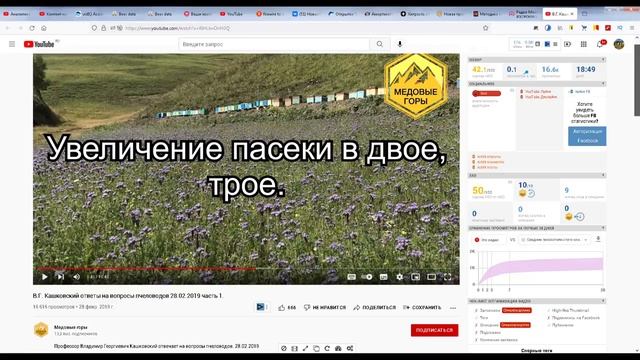Switch to the 'YouTube' browser tab

(234, 13)
